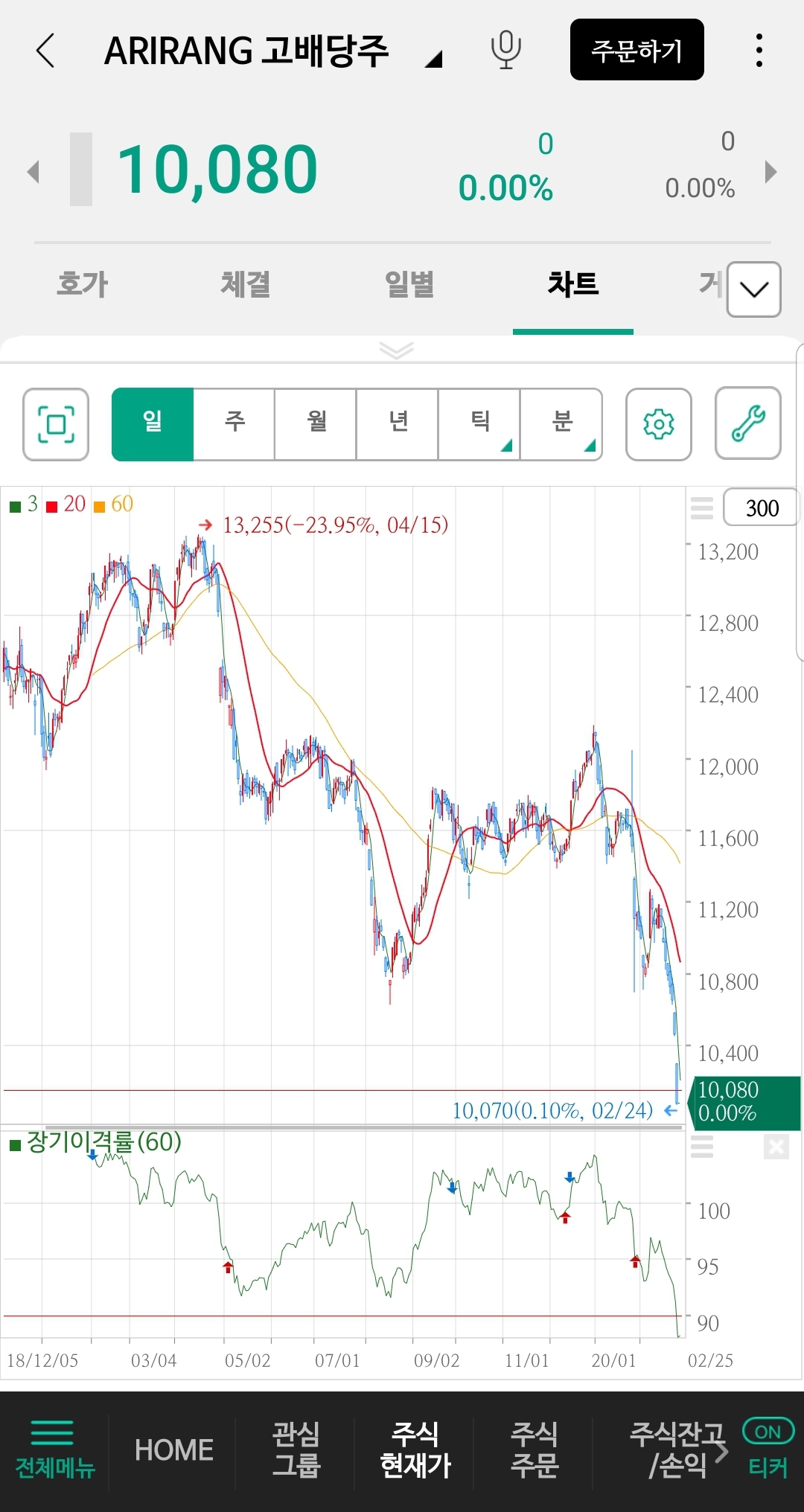
Task: Tap the current price tag 10,080 on axis
Action: 745,1102
